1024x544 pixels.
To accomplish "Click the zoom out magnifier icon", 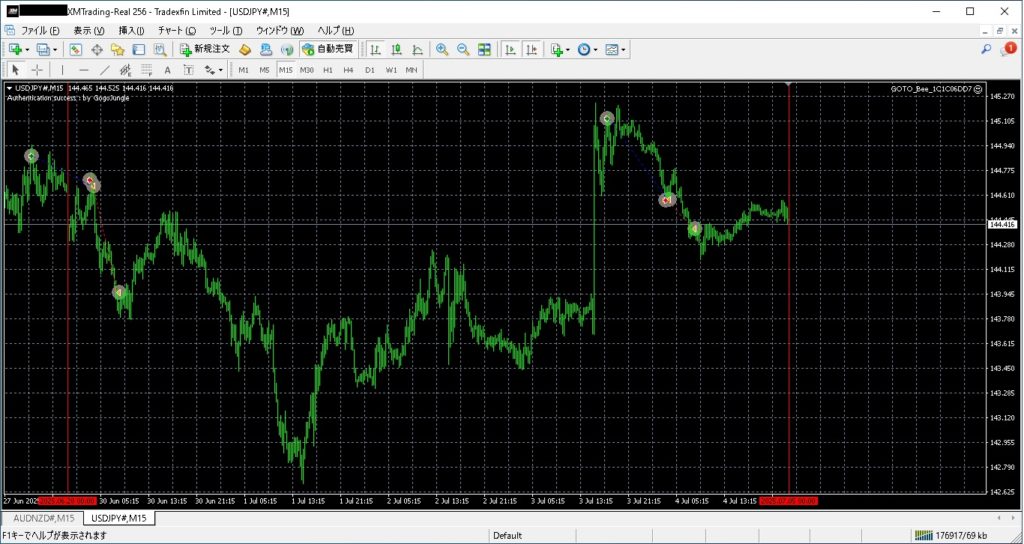I will pos(463,49).
